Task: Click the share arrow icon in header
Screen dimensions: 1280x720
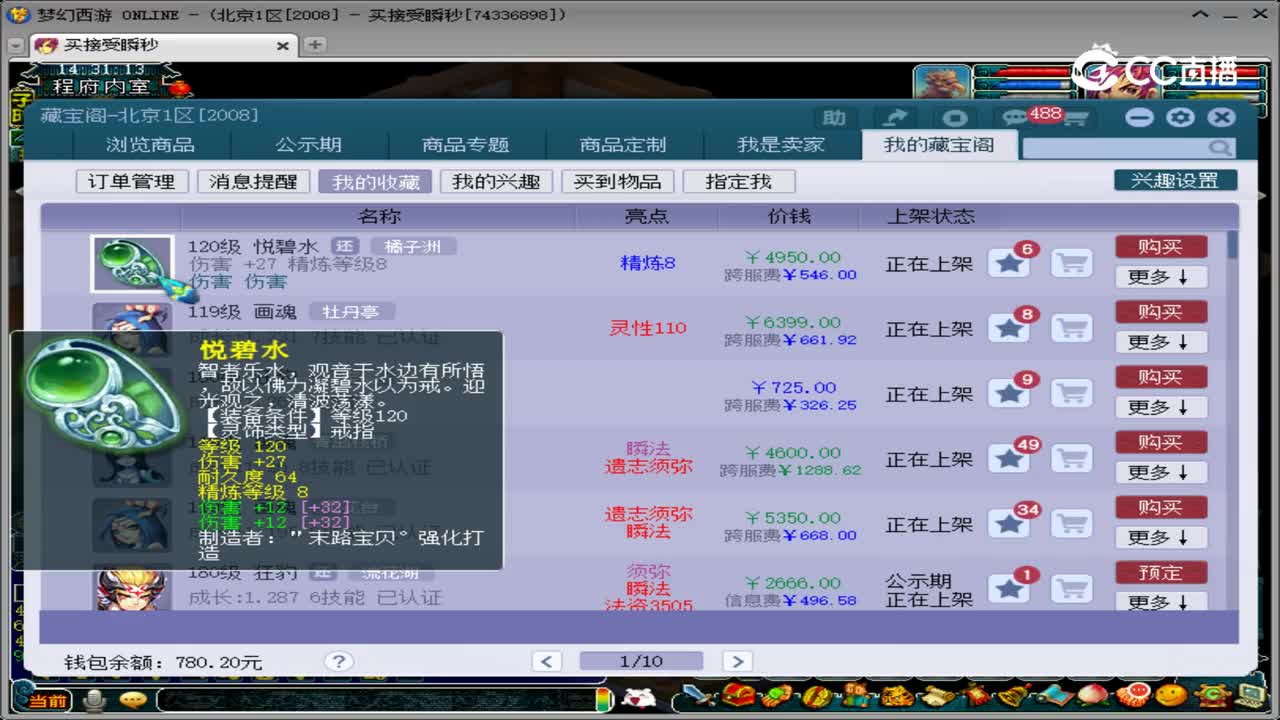Action: point(895,118)
